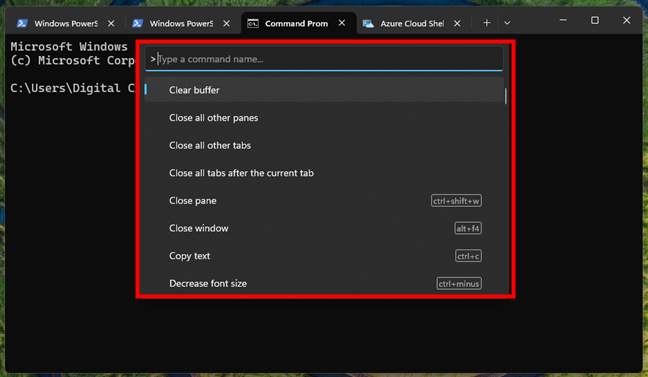648x377 pixels.
Task: Select the Close pane command
Action: click(x=324, y=200)
